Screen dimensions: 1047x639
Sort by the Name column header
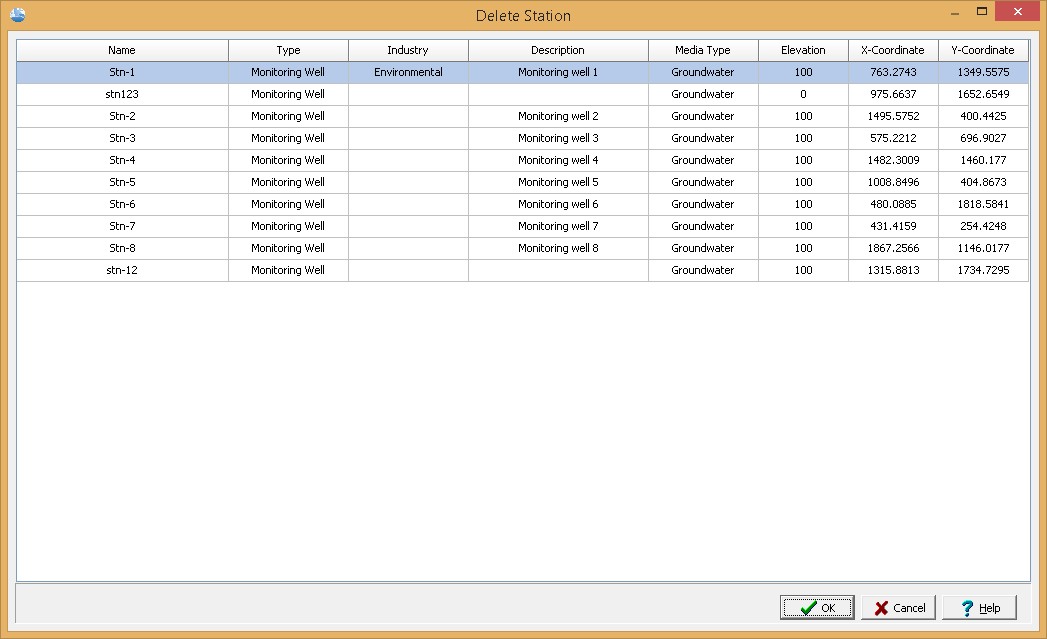click(122, 50)
